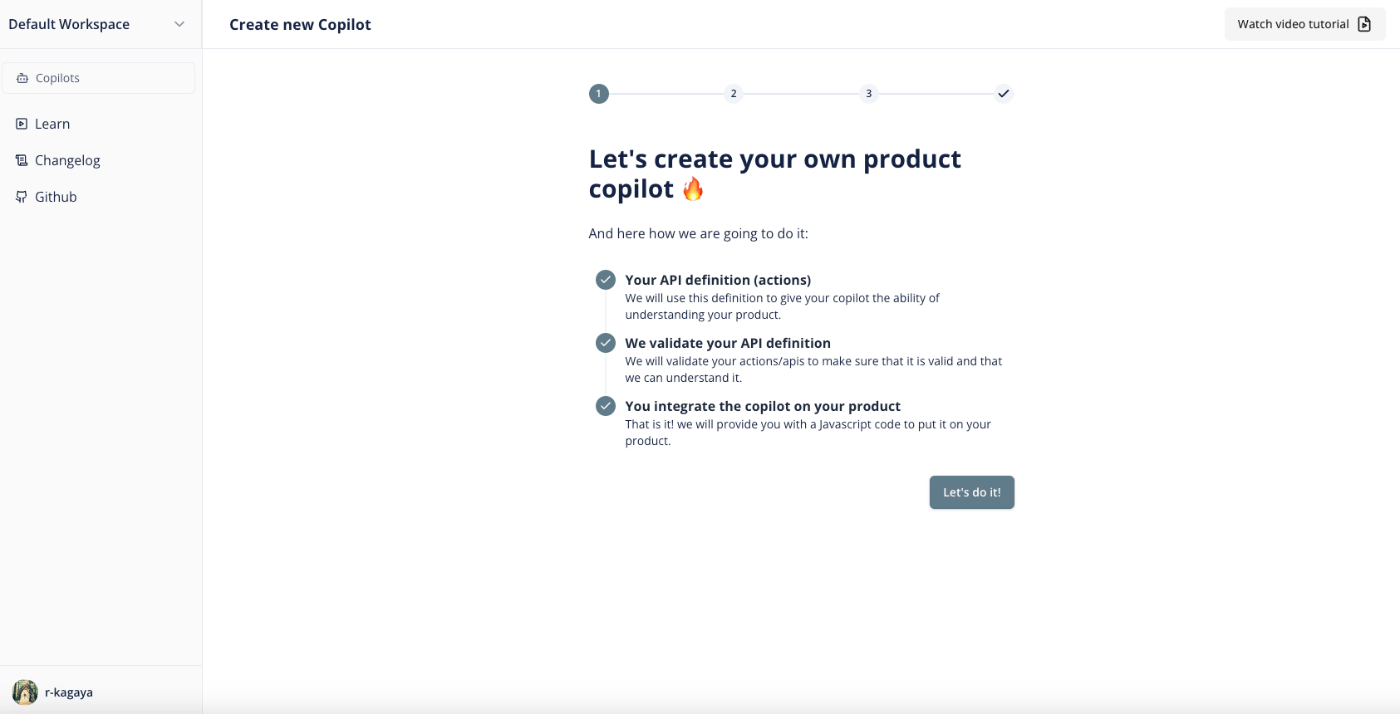Click checkmark beside We validate your API definition
The width and height of the screenshot is (1400, 714).
[x=605, y=343]
